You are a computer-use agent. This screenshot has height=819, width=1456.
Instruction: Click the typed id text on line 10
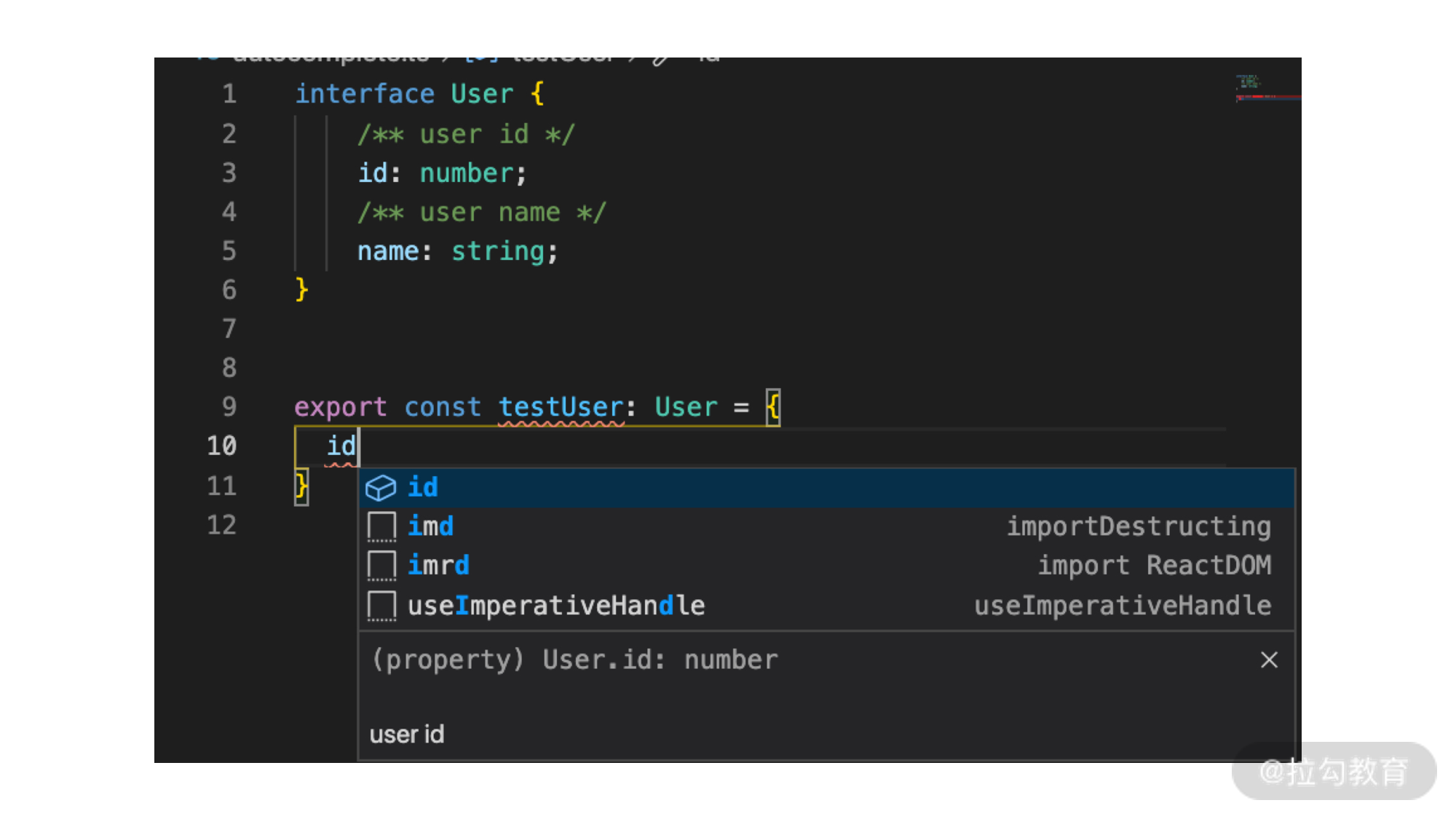coord(341,446)
